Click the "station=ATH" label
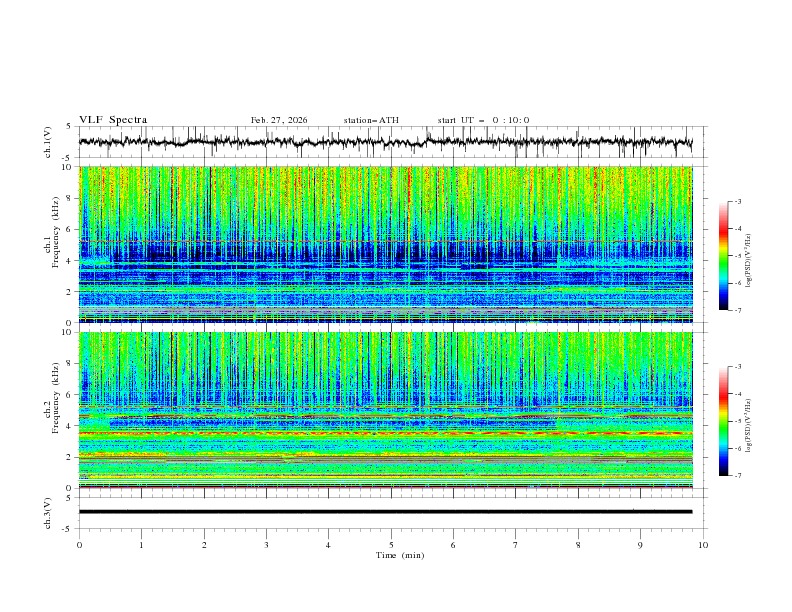This screenshot has width=792, height=612. [x=371, y=120]
